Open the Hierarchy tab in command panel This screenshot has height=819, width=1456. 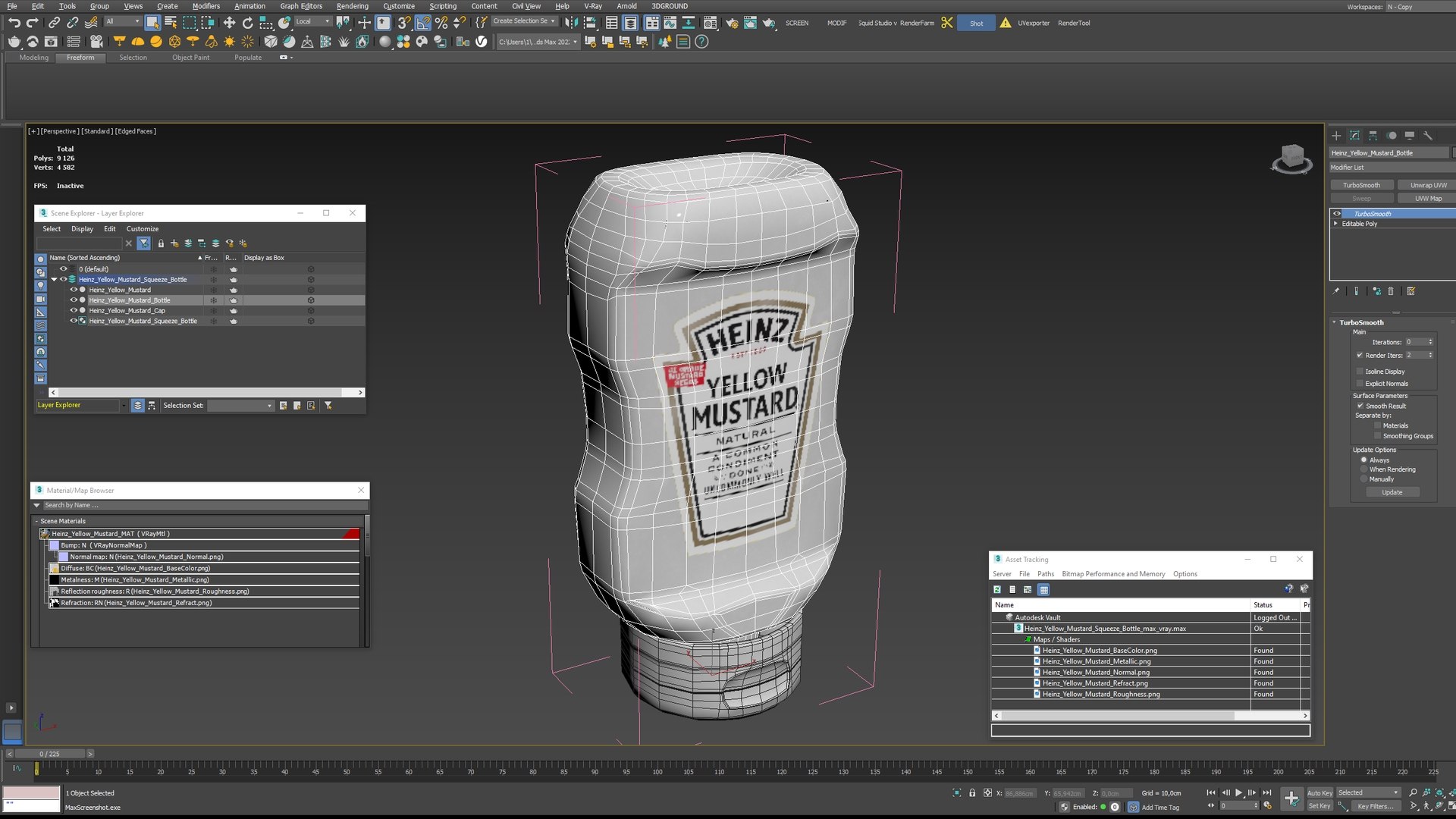(x=1373, y=136)
